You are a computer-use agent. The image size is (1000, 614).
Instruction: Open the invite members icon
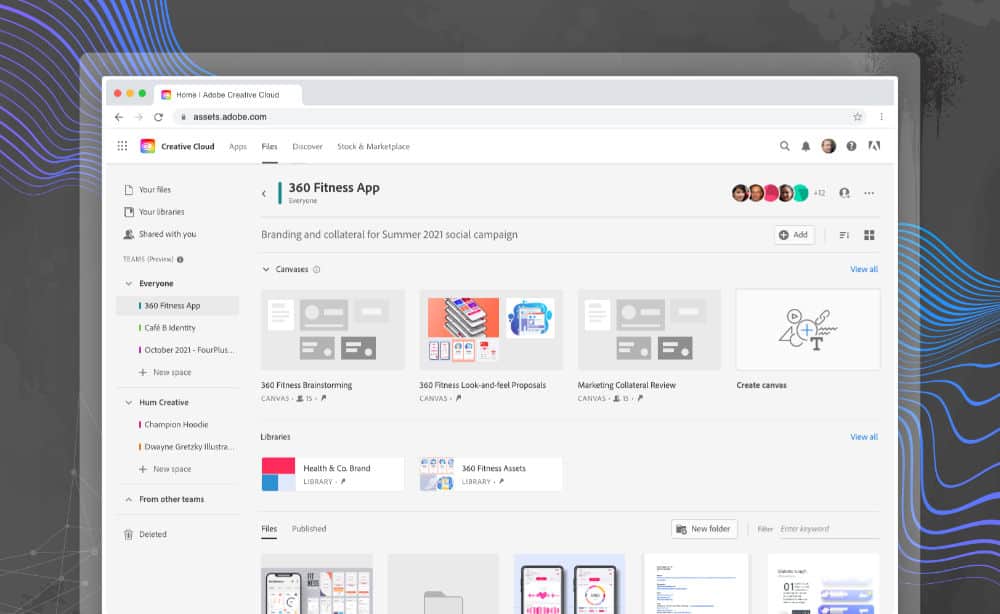(845, 193)
